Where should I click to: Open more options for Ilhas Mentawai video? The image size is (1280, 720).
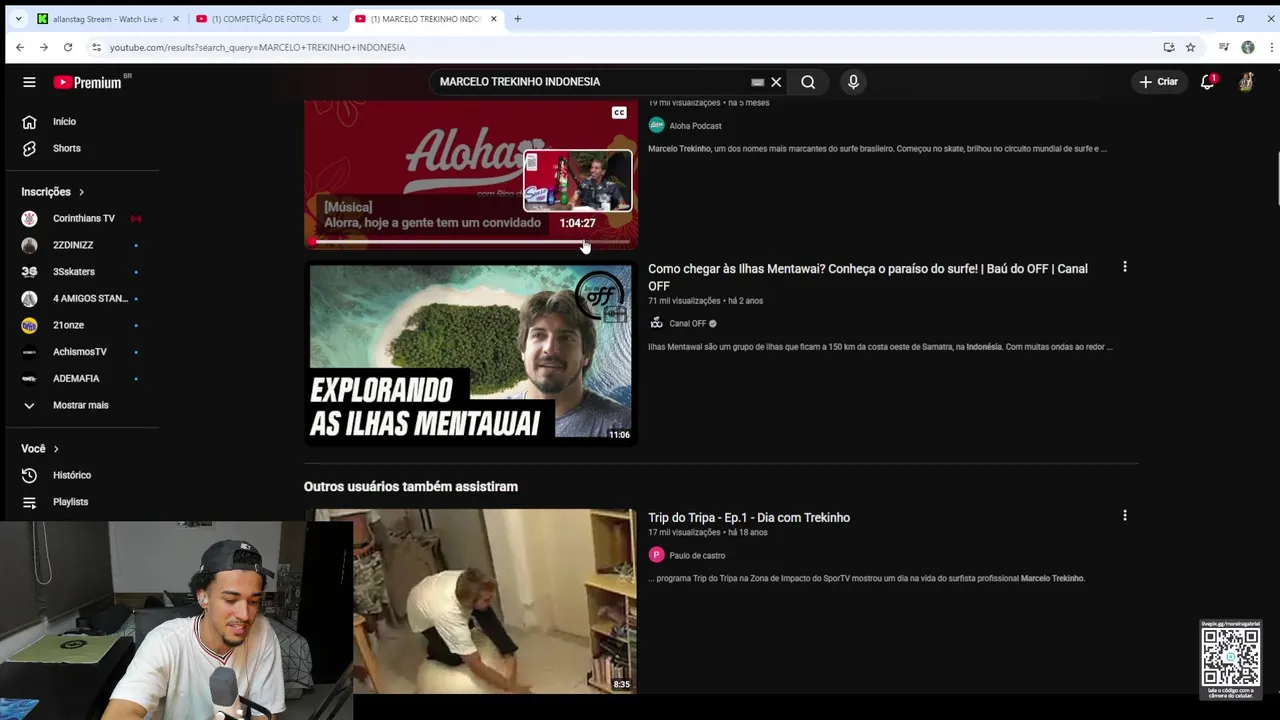click(1125, 267)
